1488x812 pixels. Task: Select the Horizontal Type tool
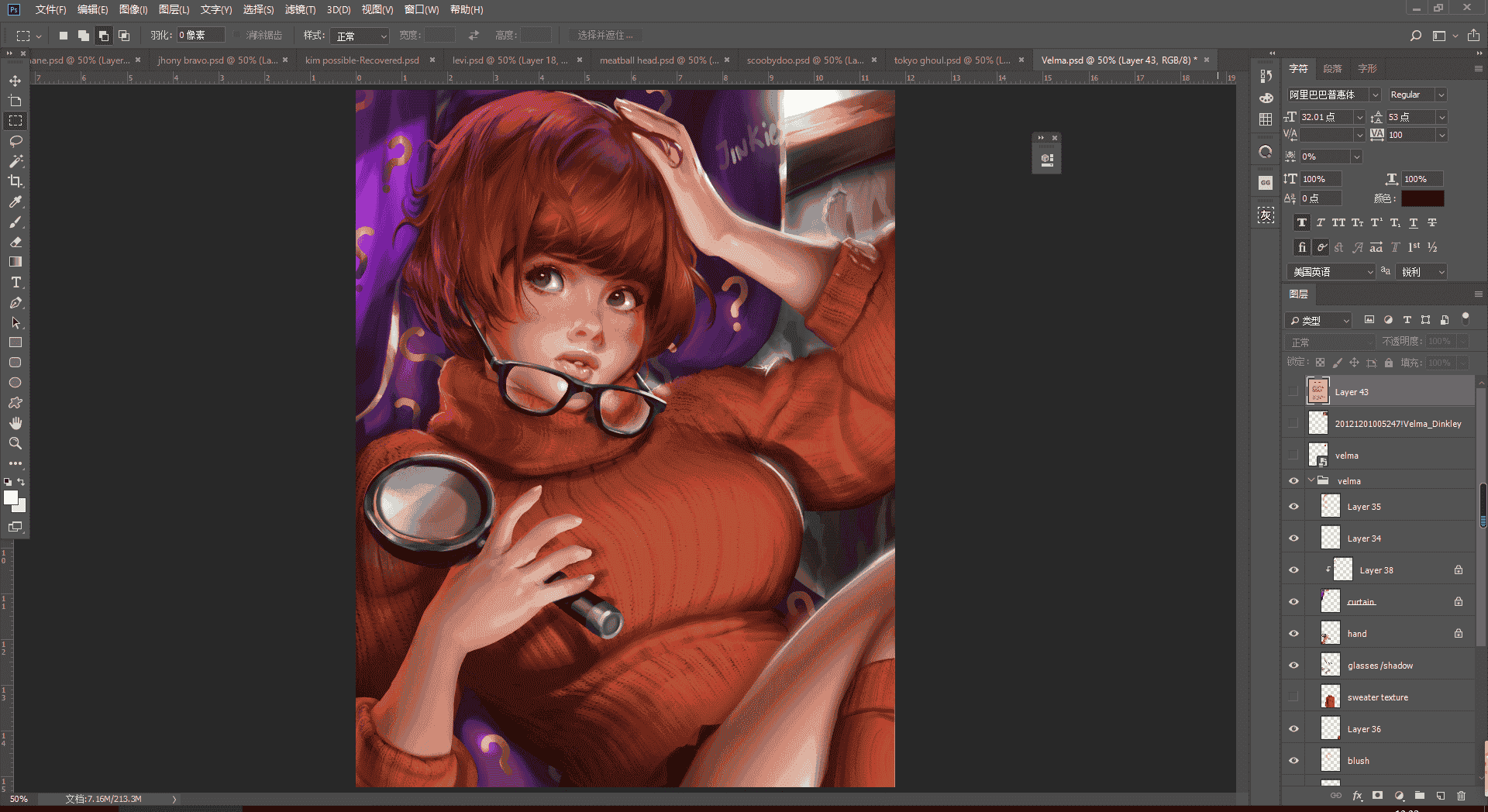pos(15,282)
